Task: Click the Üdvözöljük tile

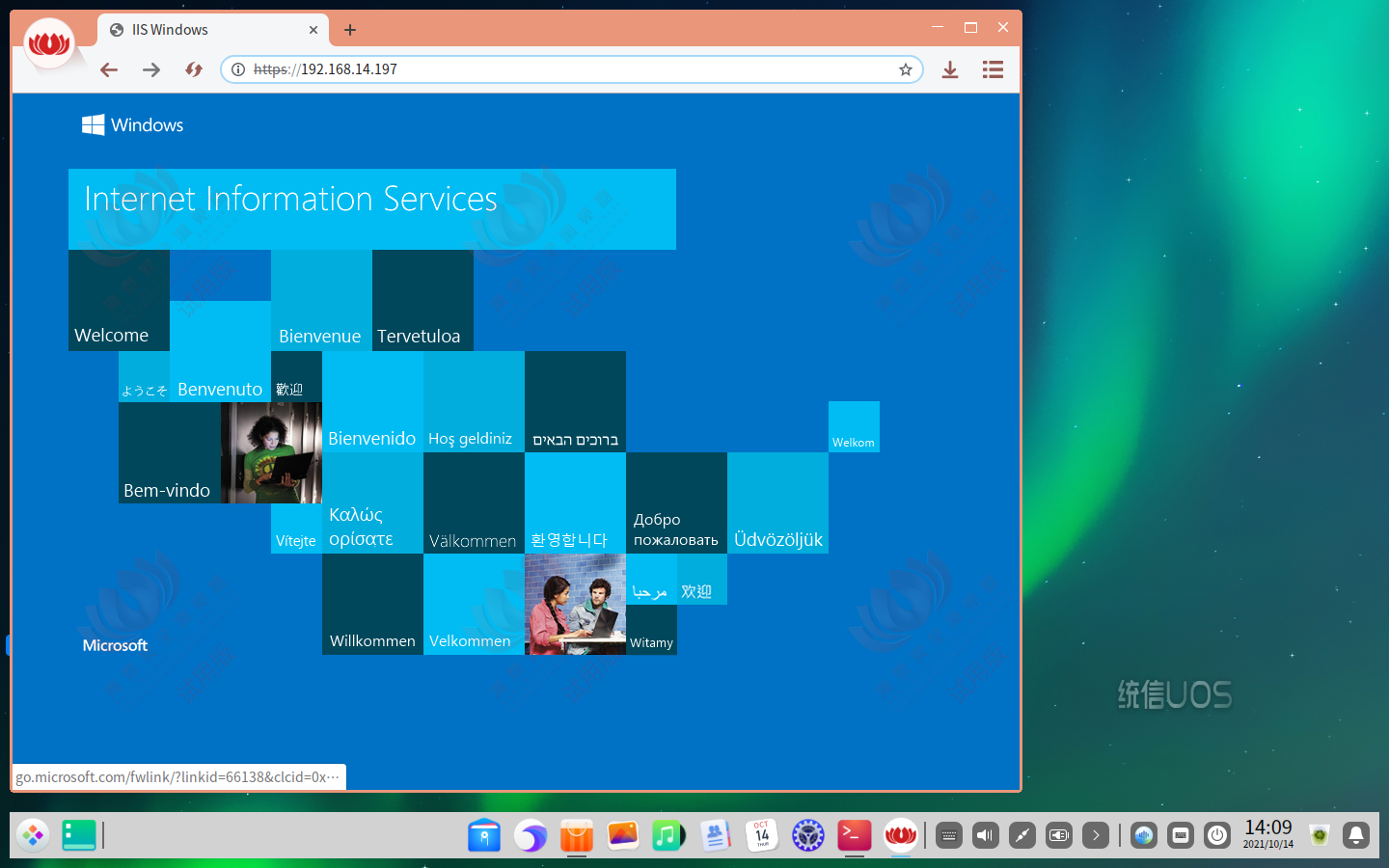Action: (x=777, y=502)
